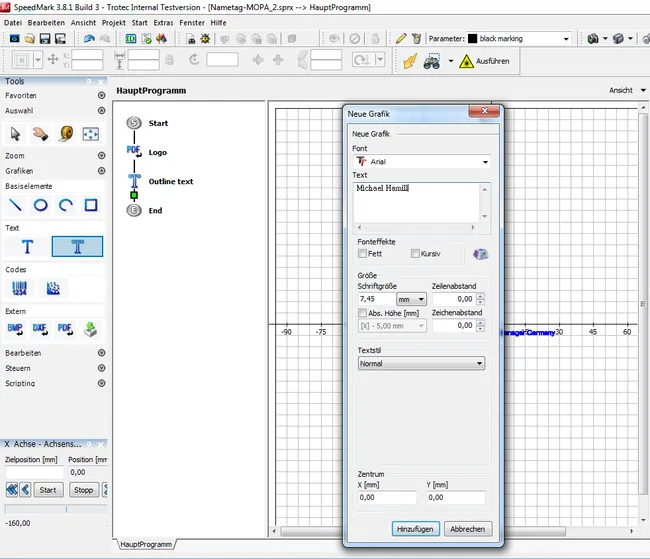Pick the barcode tool under Codes

click(20, 288)
